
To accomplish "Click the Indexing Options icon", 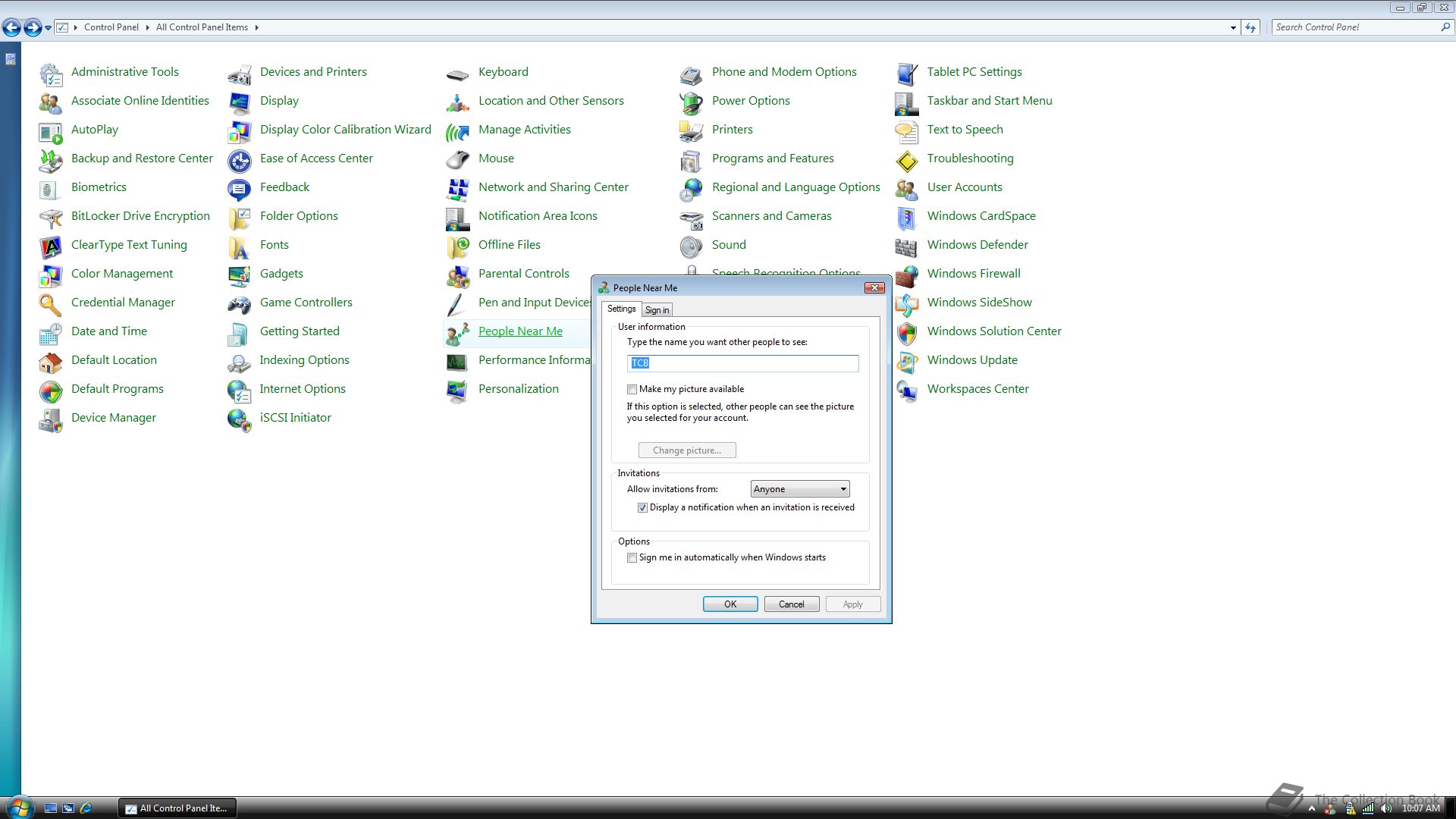I will (240, 362).
